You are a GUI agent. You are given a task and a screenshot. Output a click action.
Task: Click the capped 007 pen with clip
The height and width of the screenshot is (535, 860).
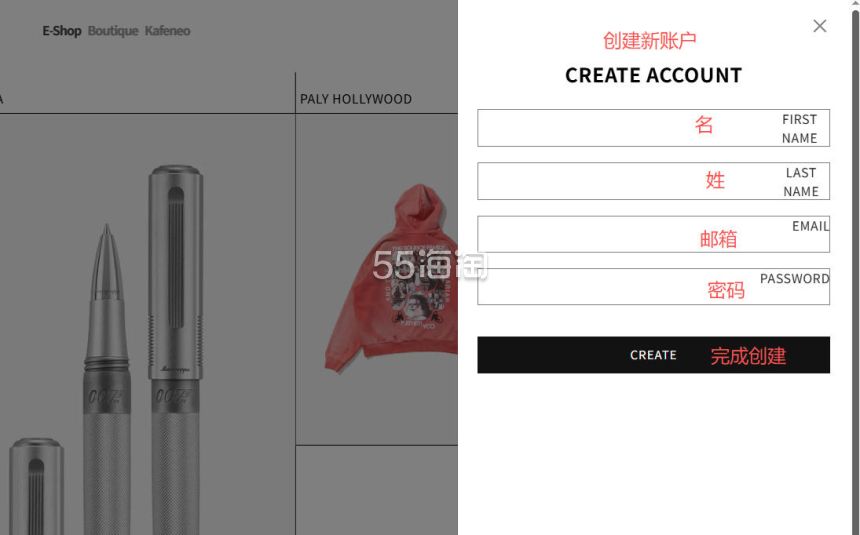(175, 351)
